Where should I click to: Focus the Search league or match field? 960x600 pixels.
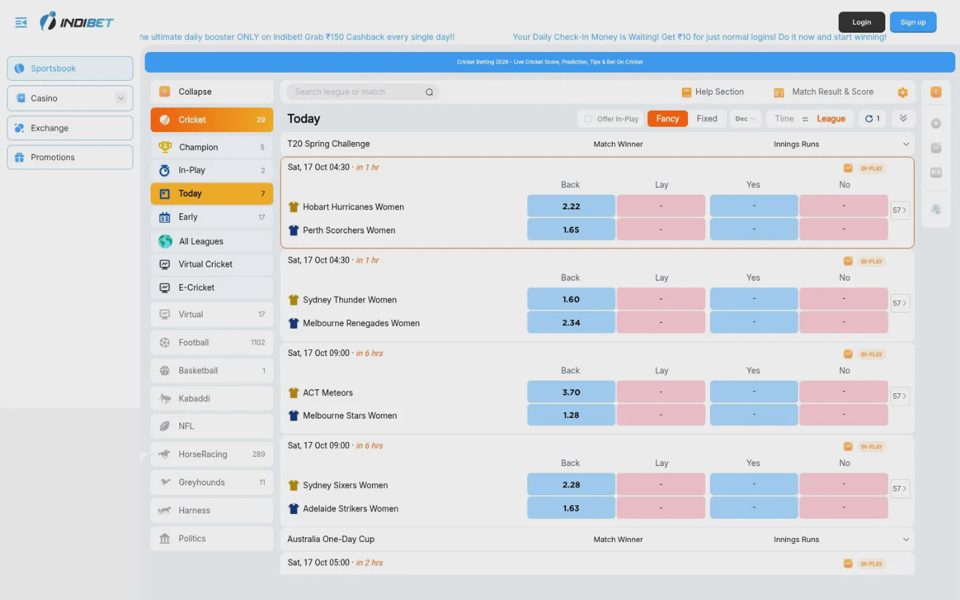pos(362,92)
